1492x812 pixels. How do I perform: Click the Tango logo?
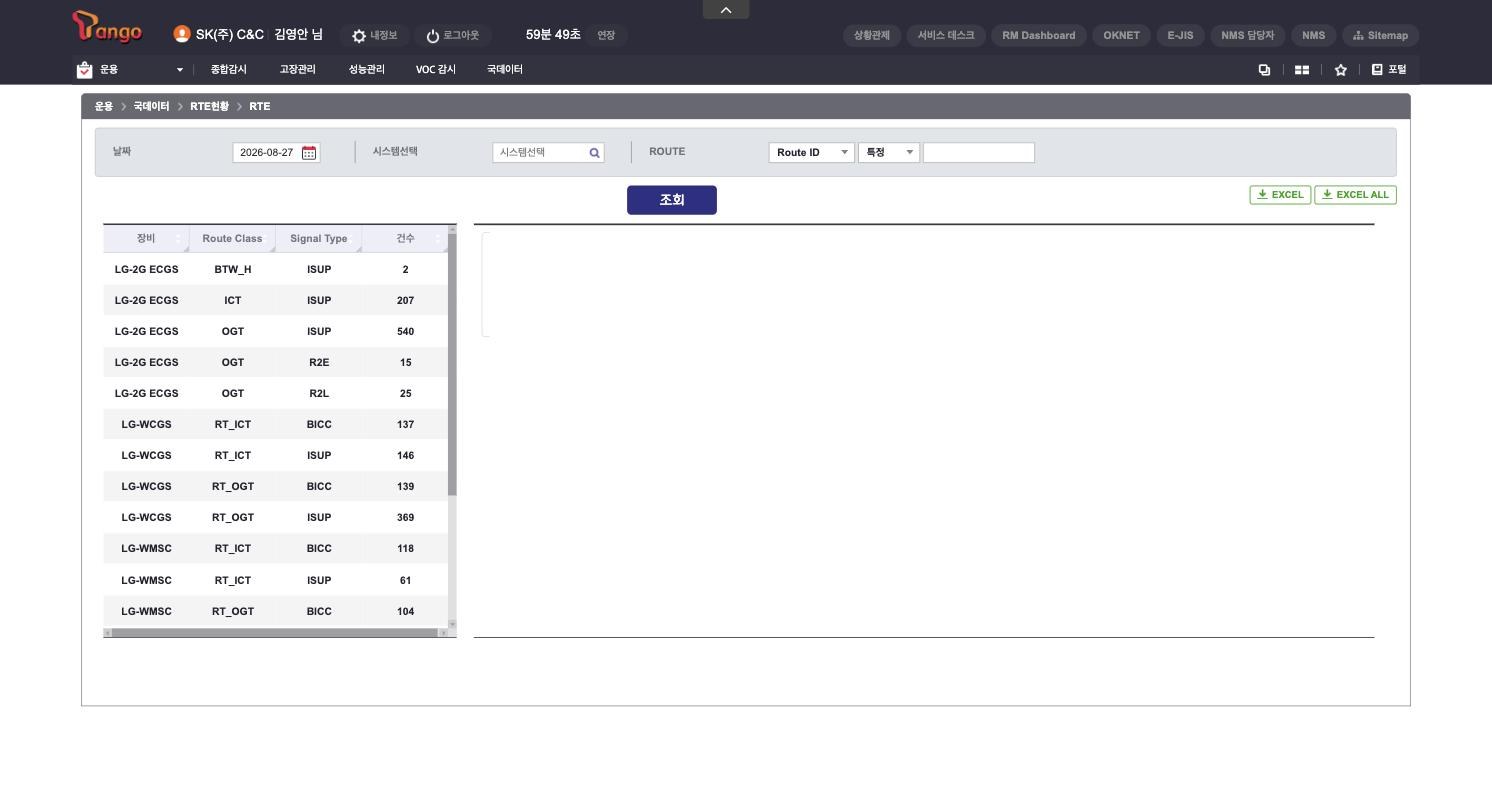[x=107, y=27]
